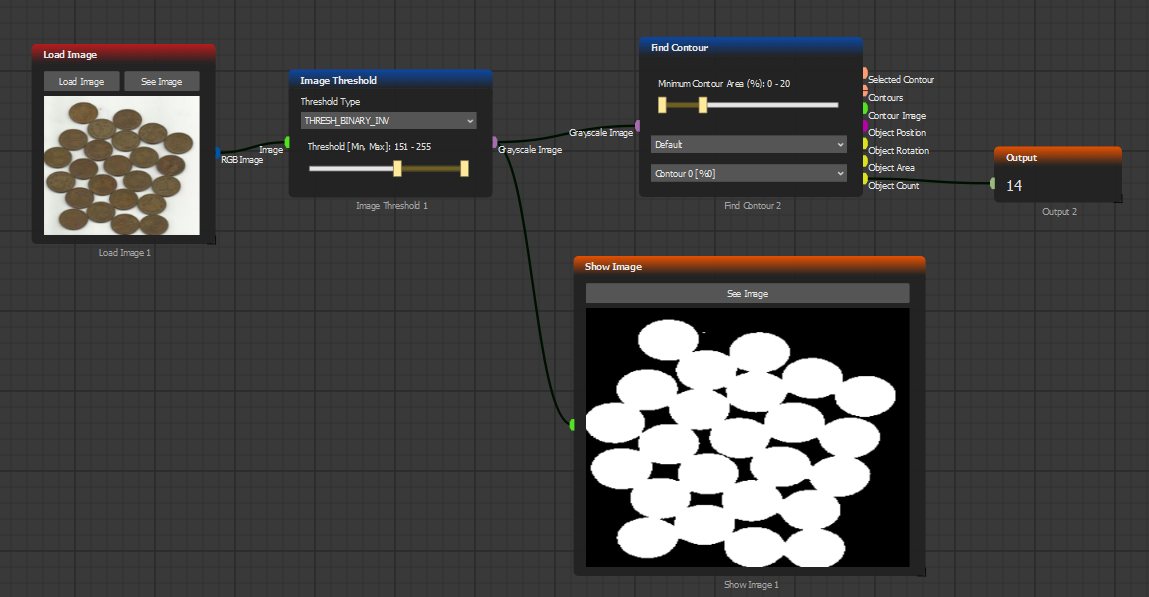Click the coins thumbnail in Load Image node
The height and width of the screenshot is (597, 1149).
121,165
